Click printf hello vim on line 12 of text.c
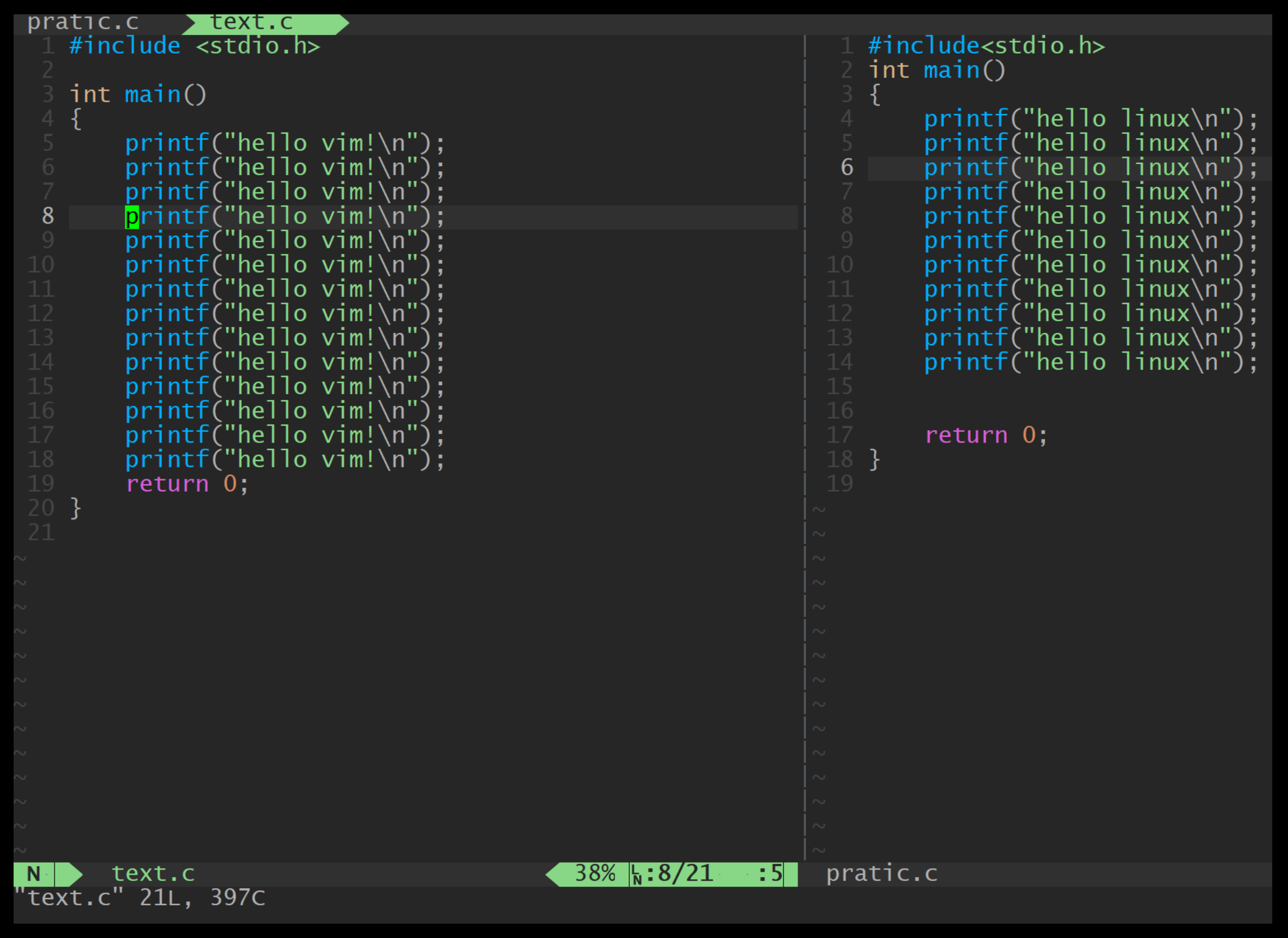The height and width of the screenshot is (938, 1288). tap(285, 314)
